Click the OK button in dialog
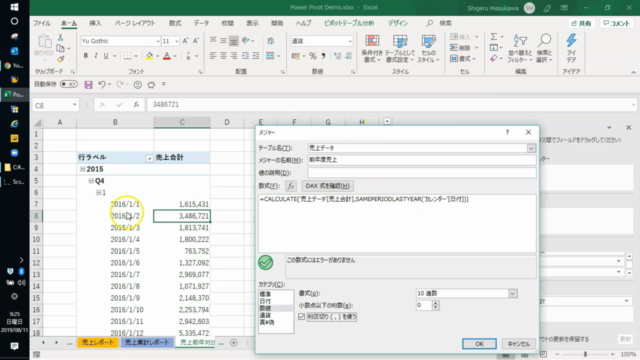The height and width of the screenshot is (360, 640). (x=479, y=344)
